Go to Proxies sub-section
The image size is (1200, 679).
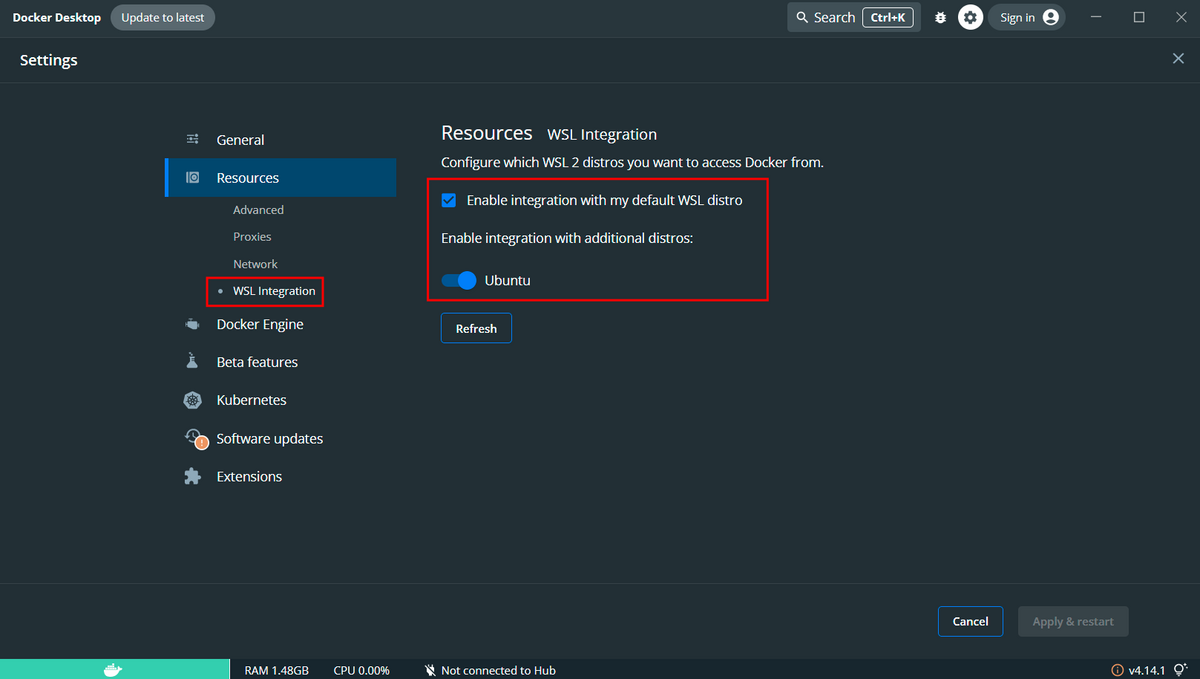click(x=252, y=237)
